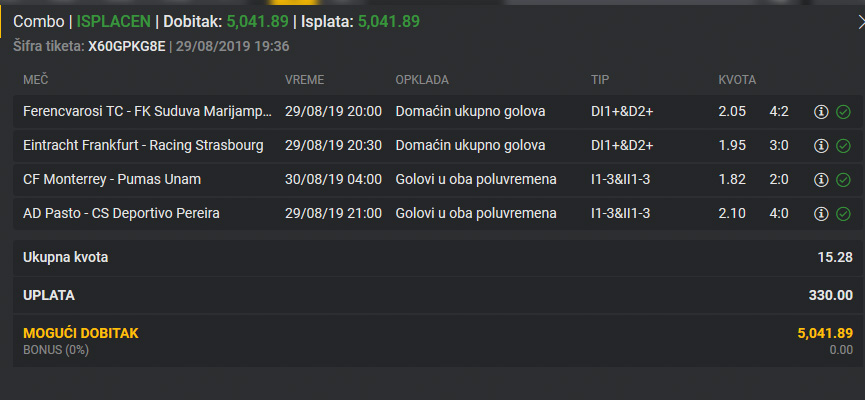Screen dimensions: 865x400
Task: Open info icon for Eintracht Frankfurt match
Action: tap(821, 146)
